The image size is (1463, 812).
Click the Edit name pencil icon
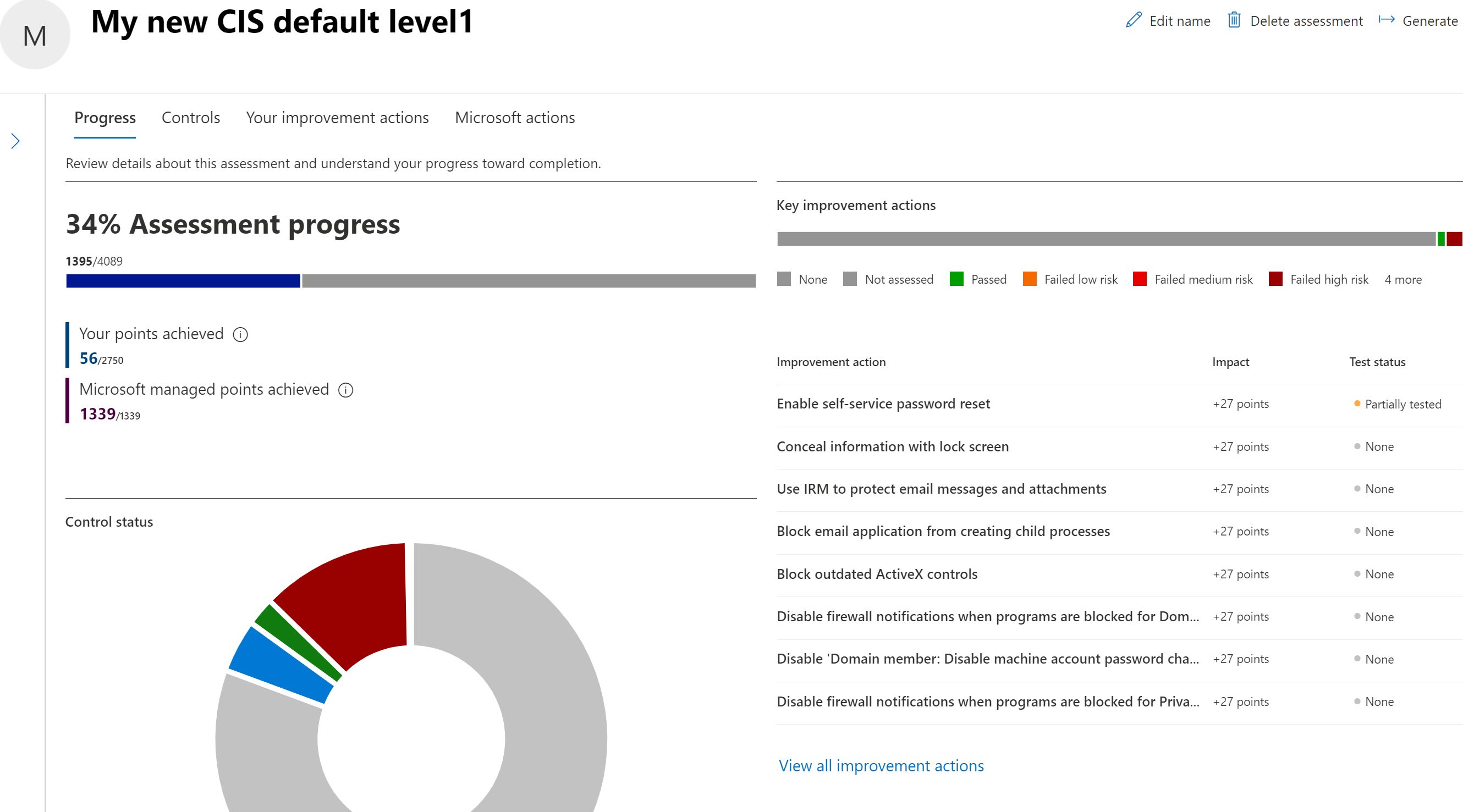tap(1133, 20)
